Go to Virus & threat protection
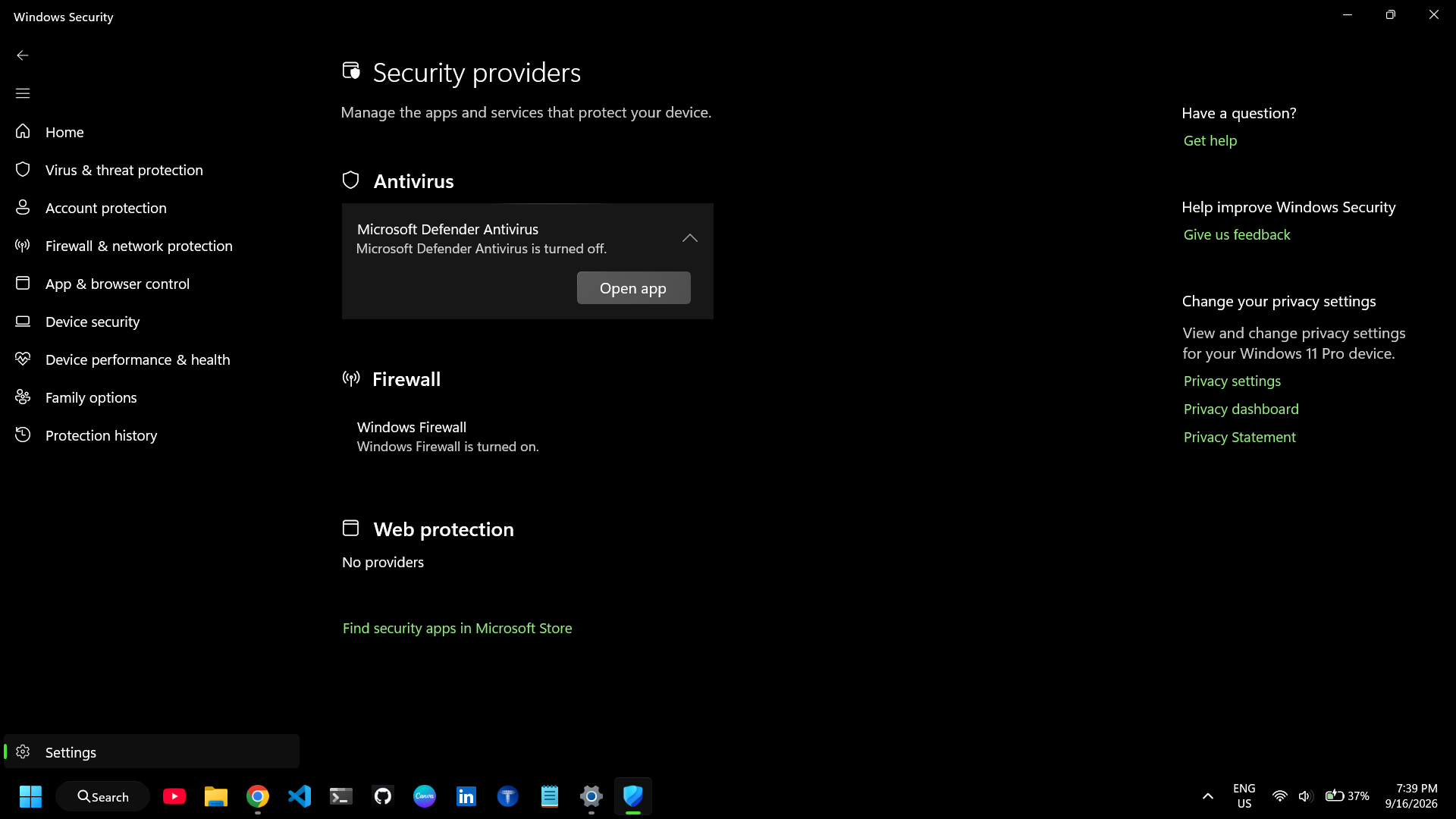The height and width of the screenshot is (819, 1456). [152, 170]
